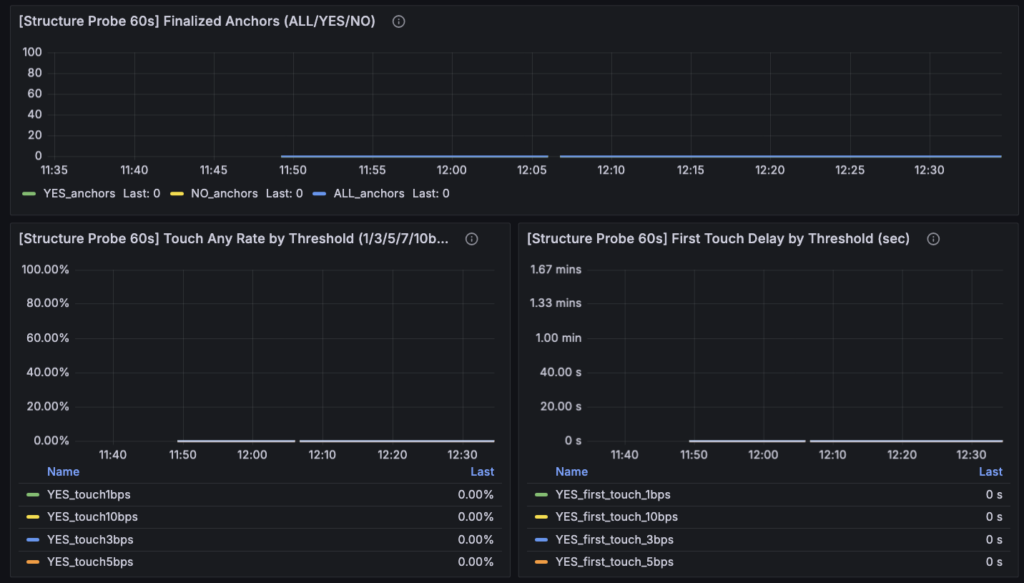Viewport: 1024px width, 583px height.
Task: Select YES_first_touch_1bps legend entry
Action: [613, 495]
